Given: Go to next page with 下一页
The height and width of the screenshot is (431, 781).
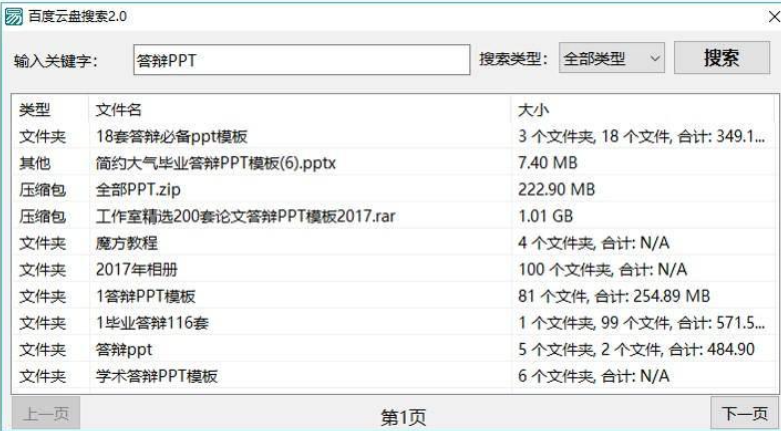Looking at the screenshot, I should tap(745, 414).
